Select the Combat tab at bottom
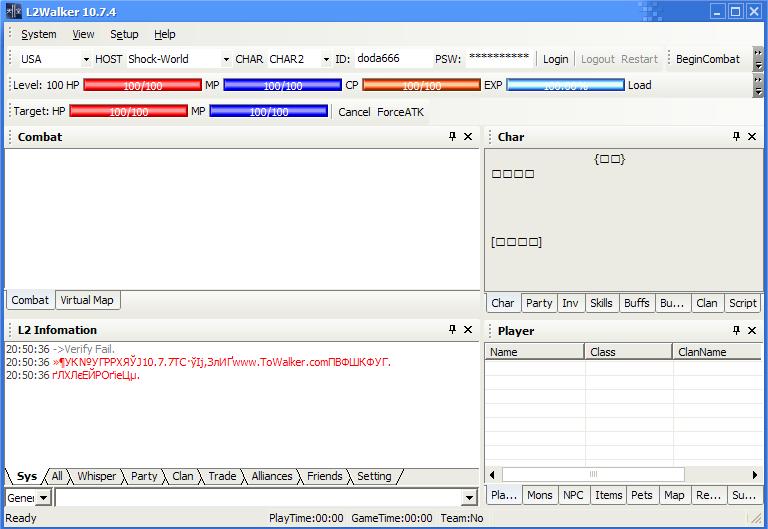The image size is (768, 529). (30, 300)
